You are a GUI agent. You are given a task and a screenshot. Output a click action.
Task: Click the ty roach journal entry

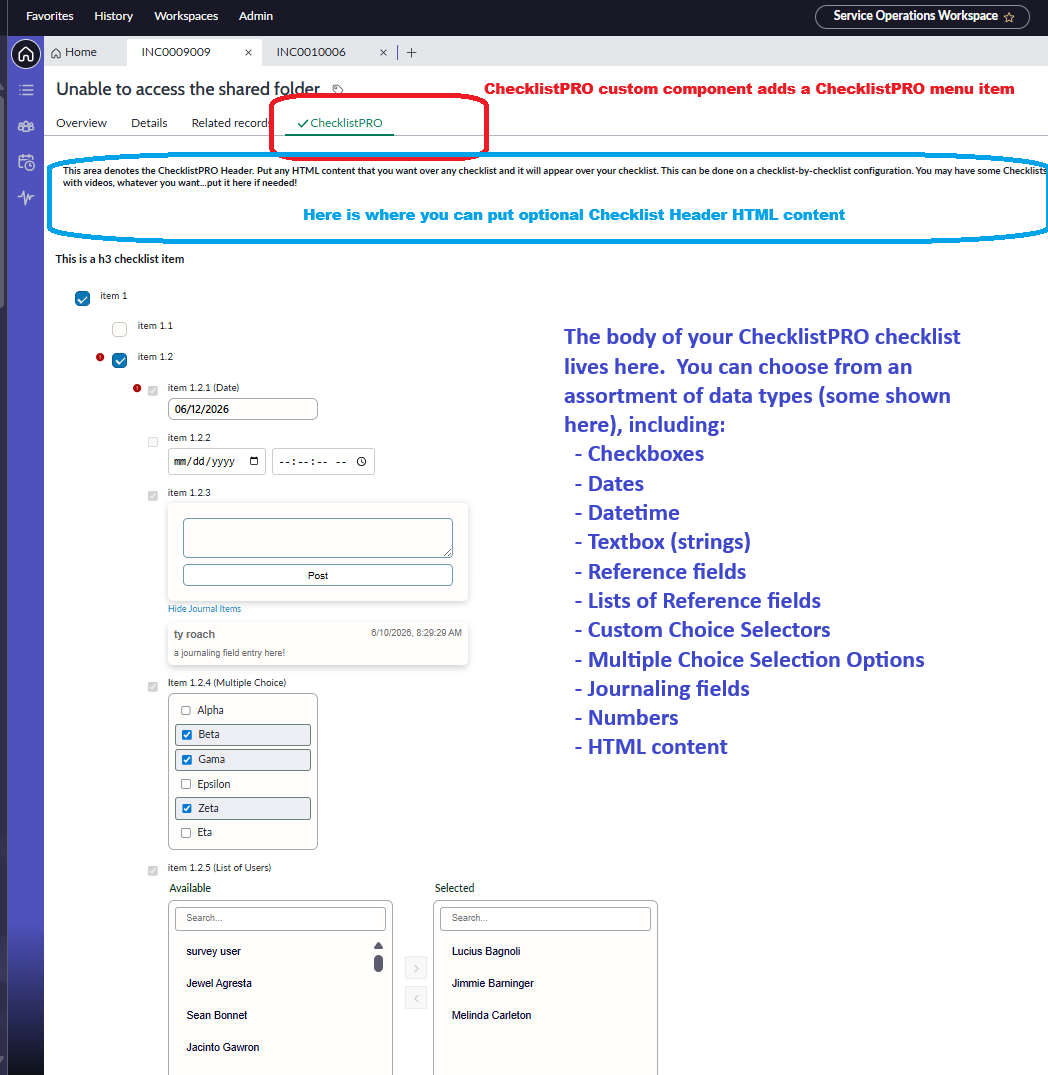tap(317, 643)
